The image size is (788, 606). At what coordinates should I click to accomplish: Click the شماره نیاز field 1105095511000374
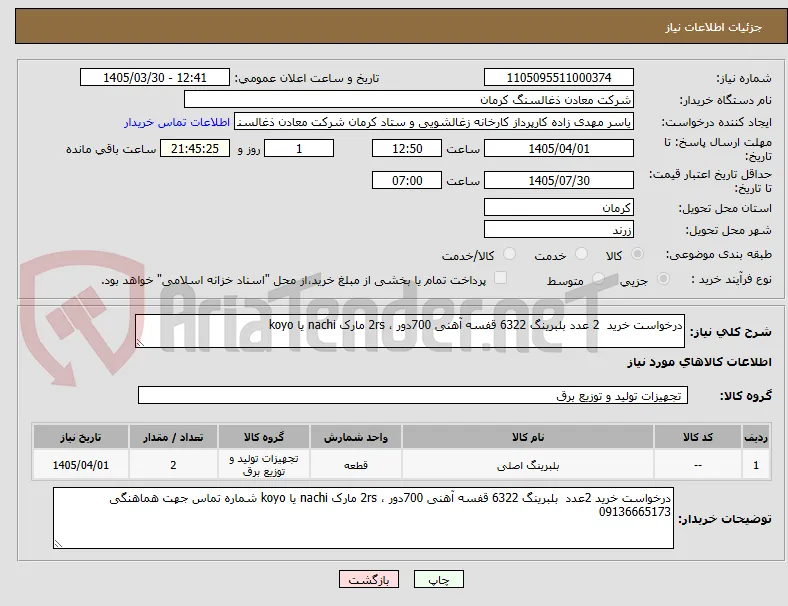559,77
